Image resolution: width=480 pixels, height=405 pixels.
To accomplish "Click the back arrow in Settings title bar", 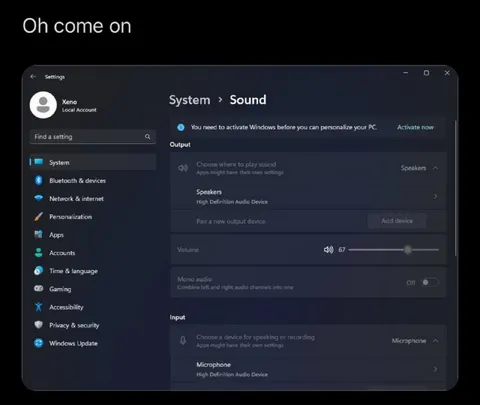I will point(33,77).
